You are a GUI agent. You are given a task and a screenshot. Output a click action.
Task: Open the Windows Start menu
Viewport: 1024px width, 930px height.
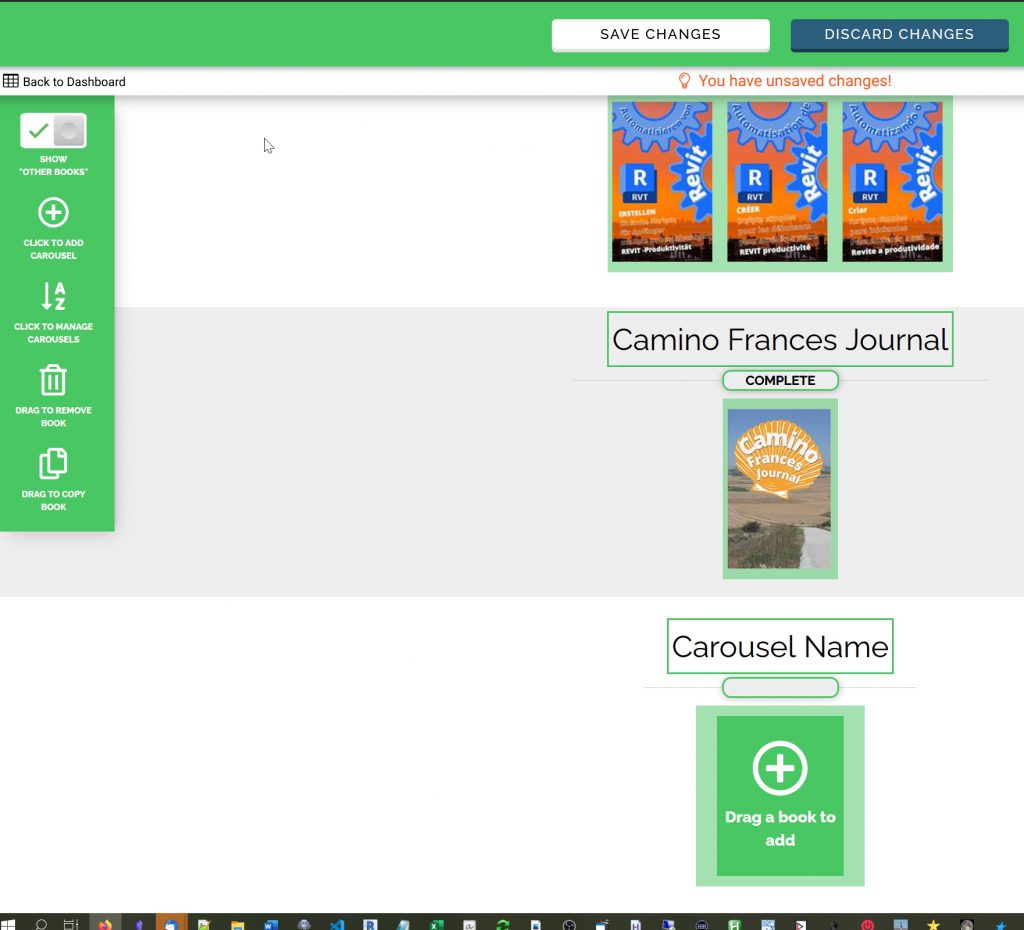click(10, 923)
